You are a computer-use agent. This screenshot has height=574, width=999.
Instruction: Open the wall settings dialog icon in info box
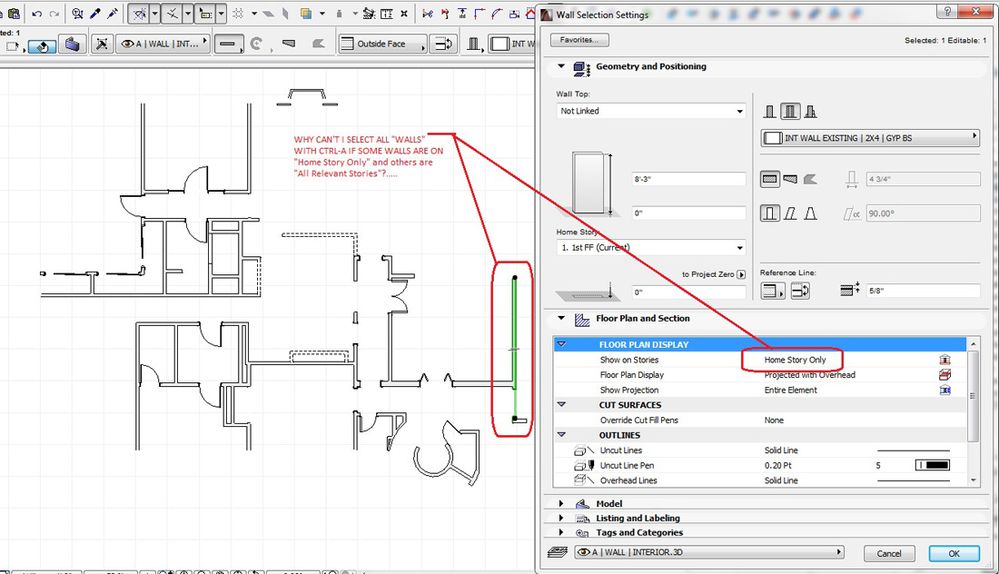(101, 44)
